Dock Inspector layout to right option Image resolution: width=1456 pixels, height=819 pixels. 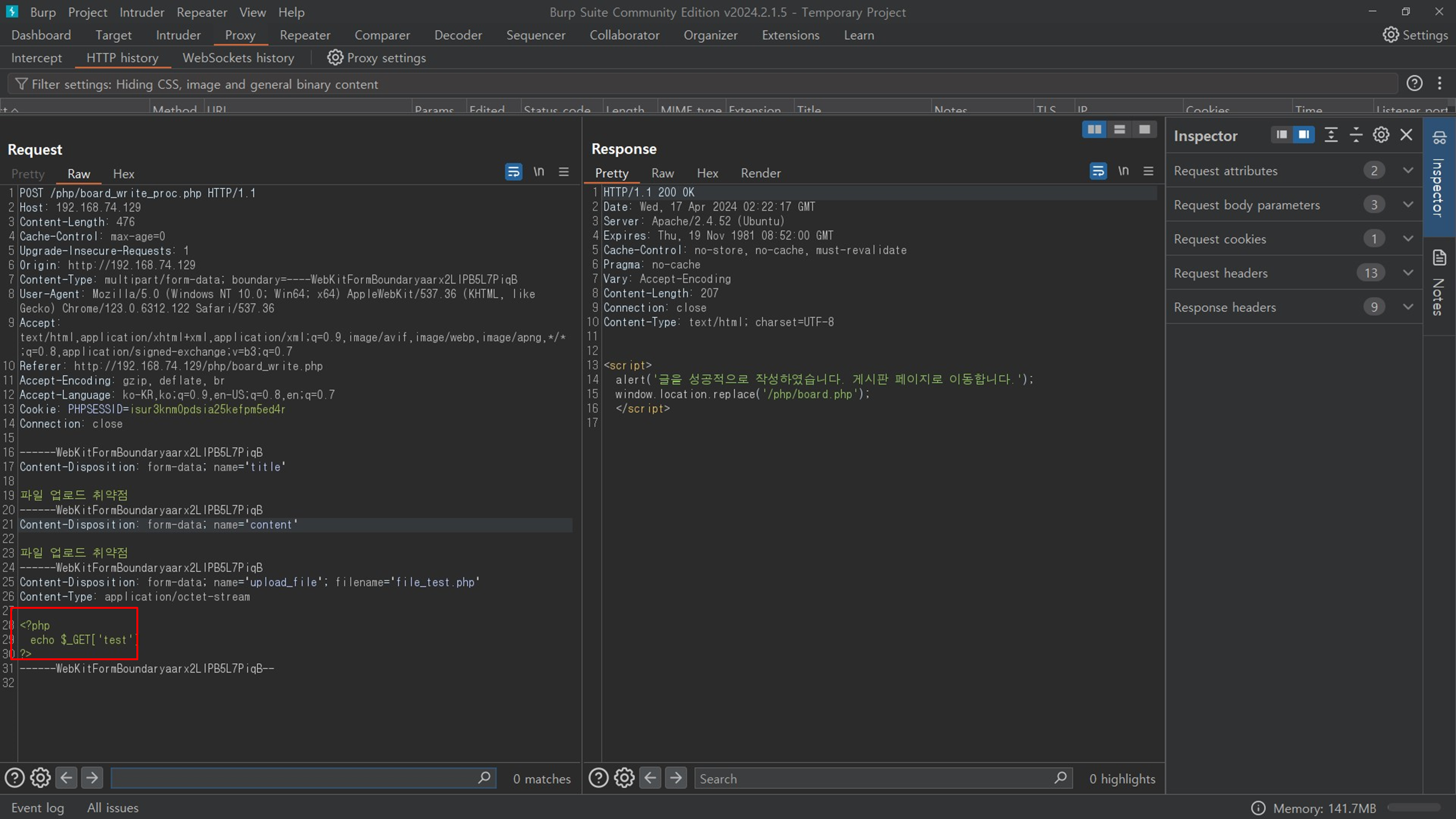click(x=1304, y=134)
